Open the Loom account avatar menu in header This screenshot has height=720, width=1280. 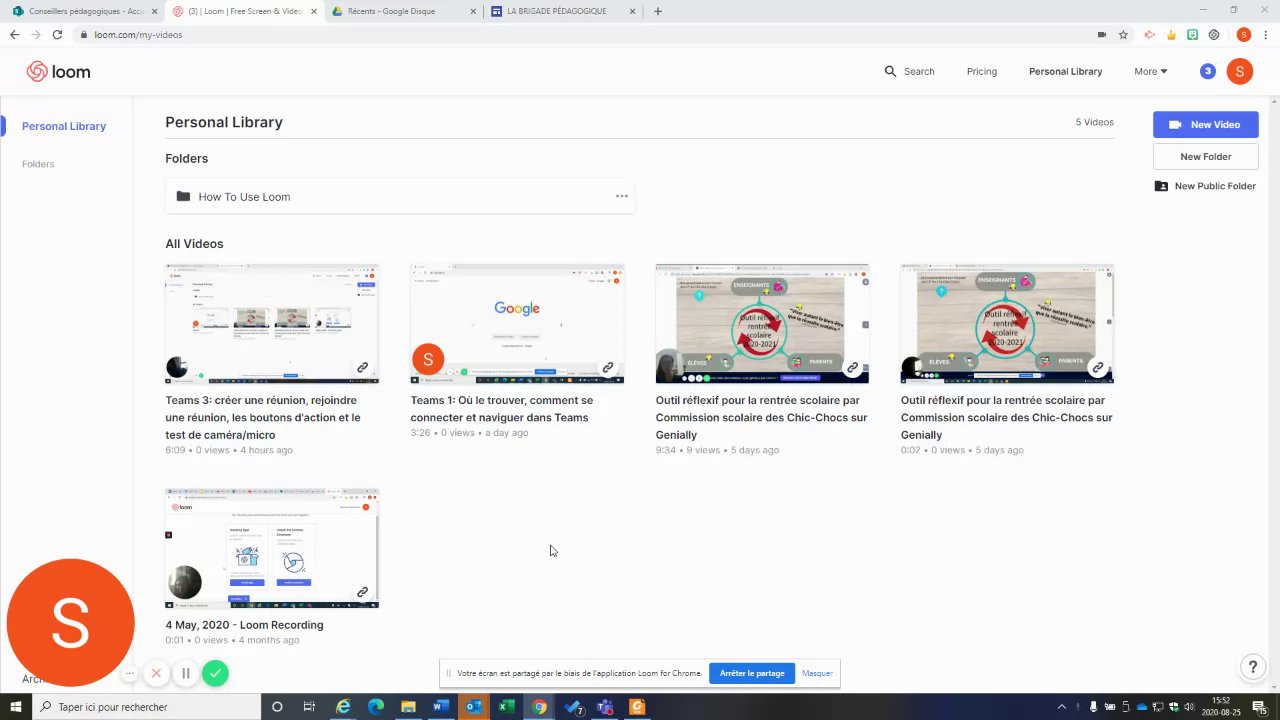[1239, 71]
